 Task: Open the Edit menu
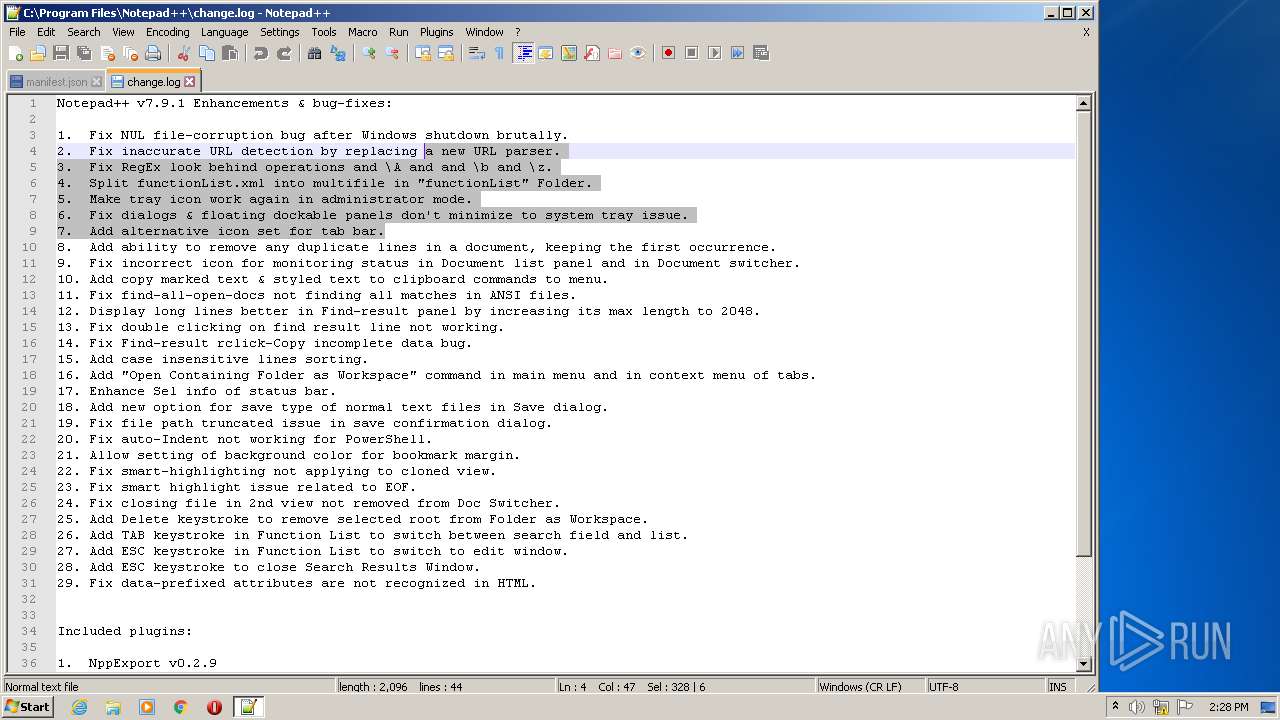[x=46, y=32]
